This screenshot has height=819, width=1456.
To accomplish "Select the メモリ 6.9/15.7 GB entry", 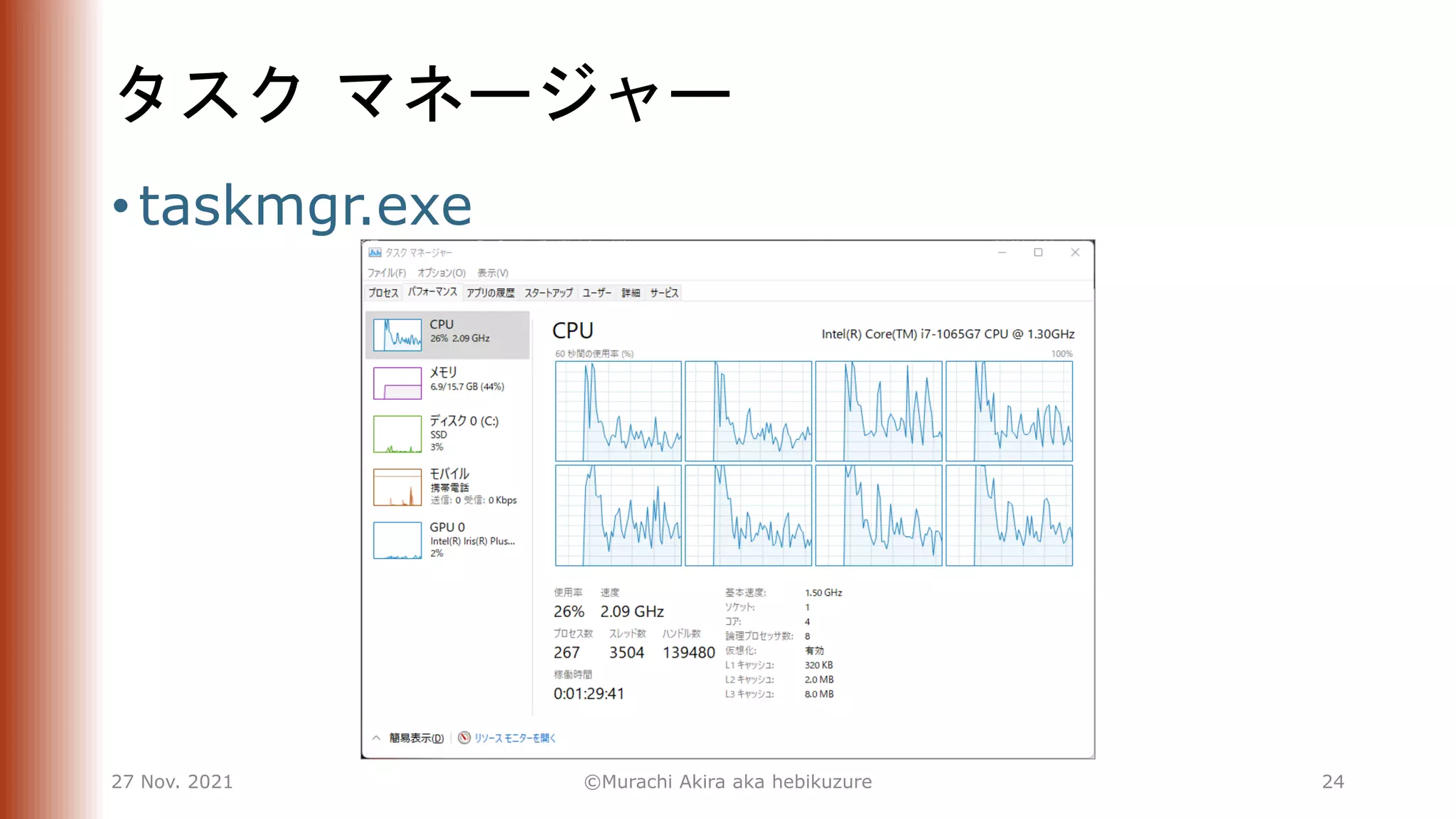I will click(448, 383).
